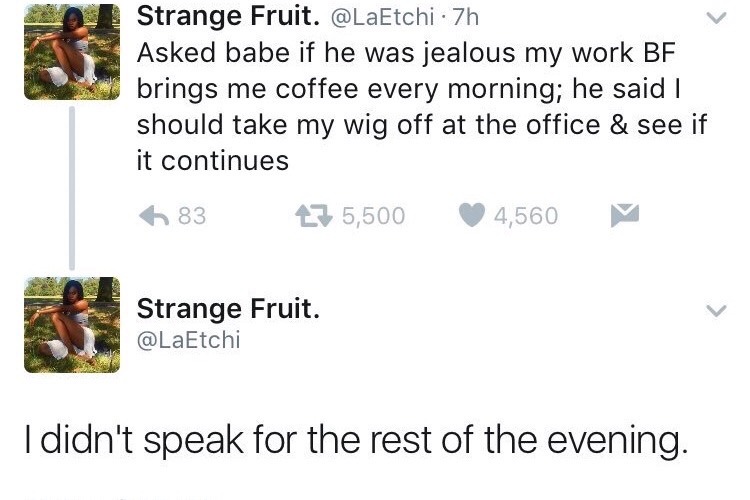Open second tweet's profile avatar

coord(72,325)
